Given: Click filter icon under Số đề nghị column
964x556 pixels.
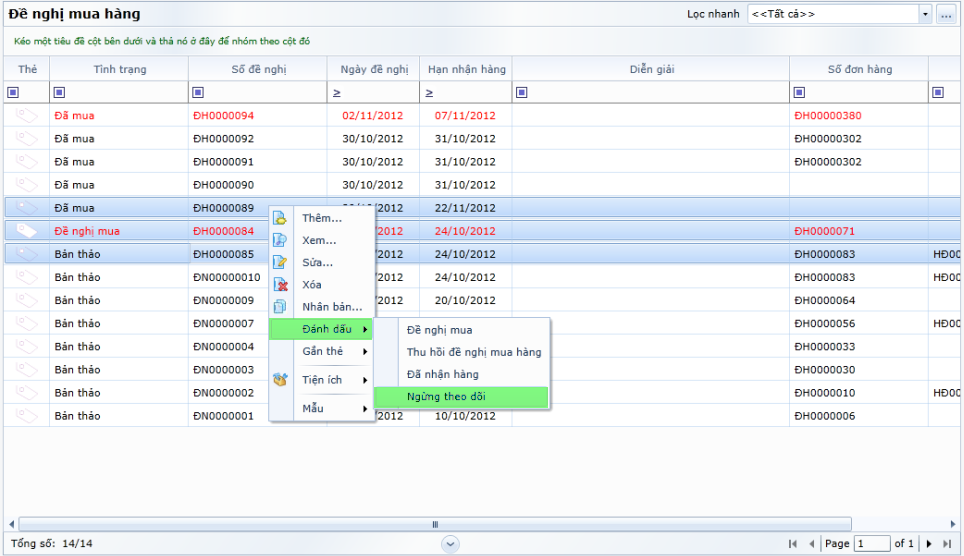Looking at the screenshot, I should 199,93.
